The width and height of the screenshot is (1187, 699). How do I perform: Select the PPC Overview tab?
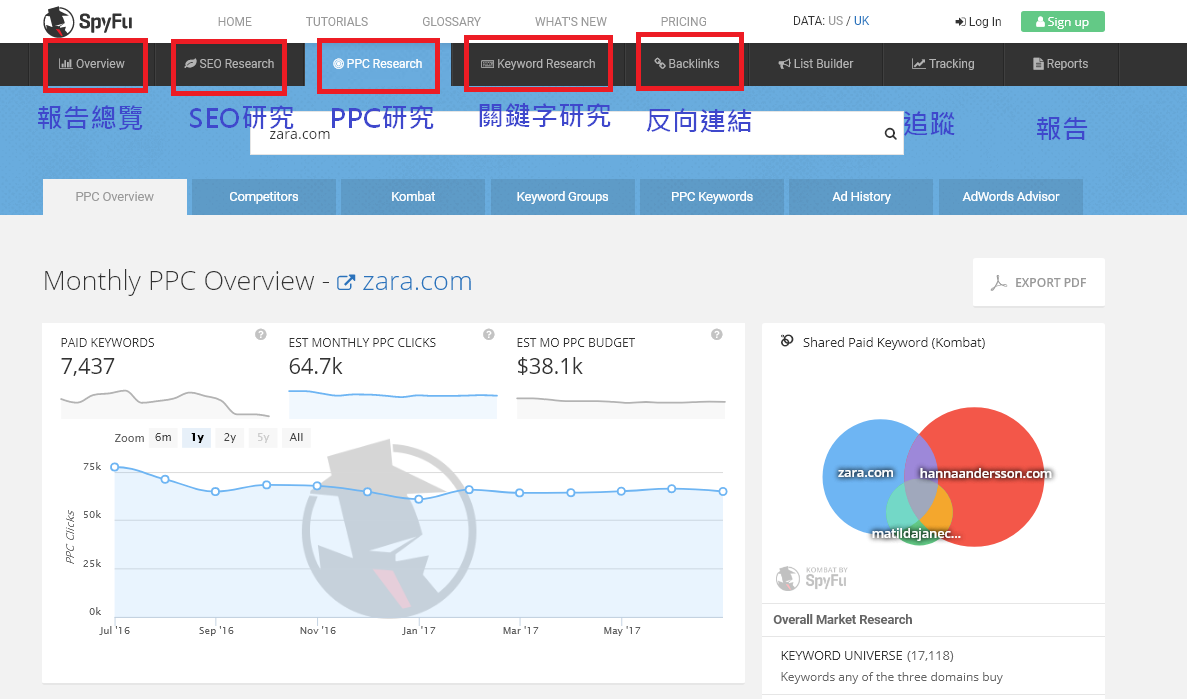[114, 197]
